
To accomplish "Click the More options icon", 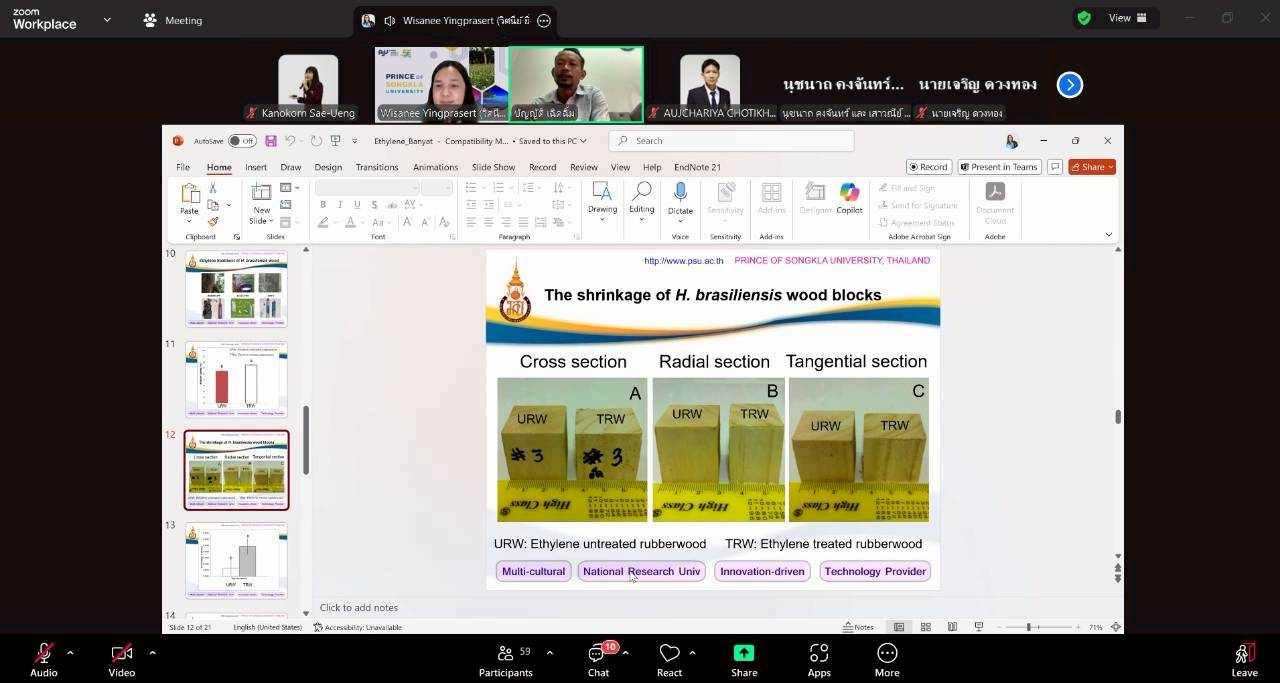I will (887, 653).
